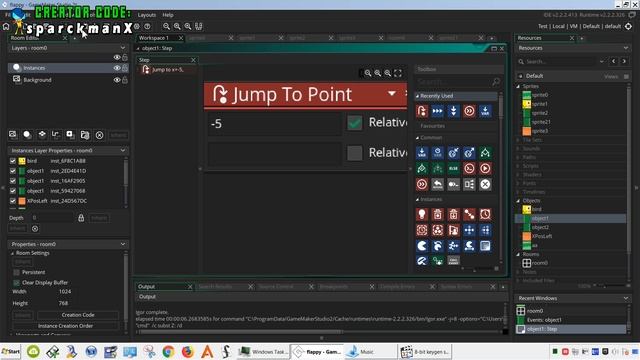Select the Create Instance lightbulb icon
This screenshot has width=640, height=360.
pos(422,214)
